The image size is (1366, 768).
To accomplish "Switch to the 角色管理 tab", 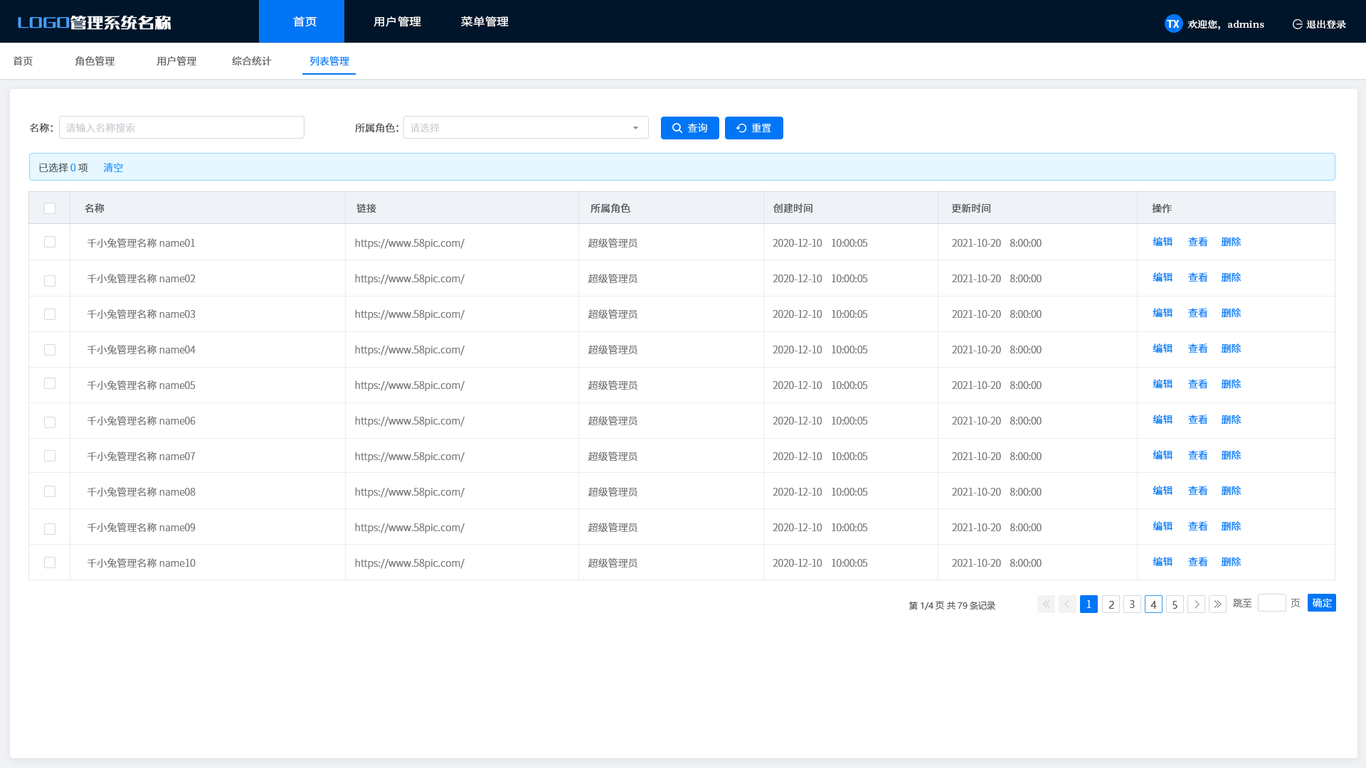I will pyautogui.click(x=95, y=61).
